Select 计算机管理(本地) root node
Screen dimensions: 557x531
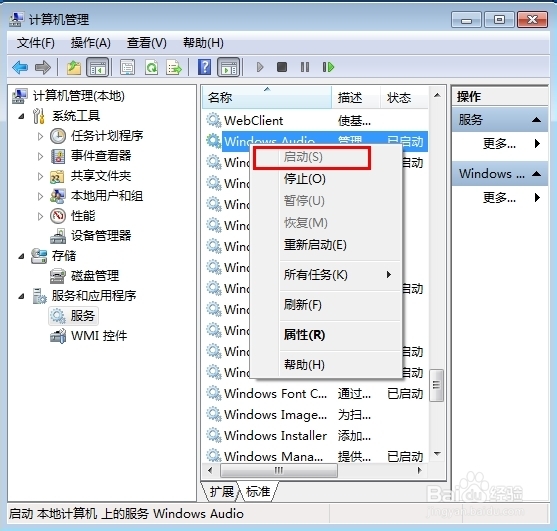click(79, 96)
